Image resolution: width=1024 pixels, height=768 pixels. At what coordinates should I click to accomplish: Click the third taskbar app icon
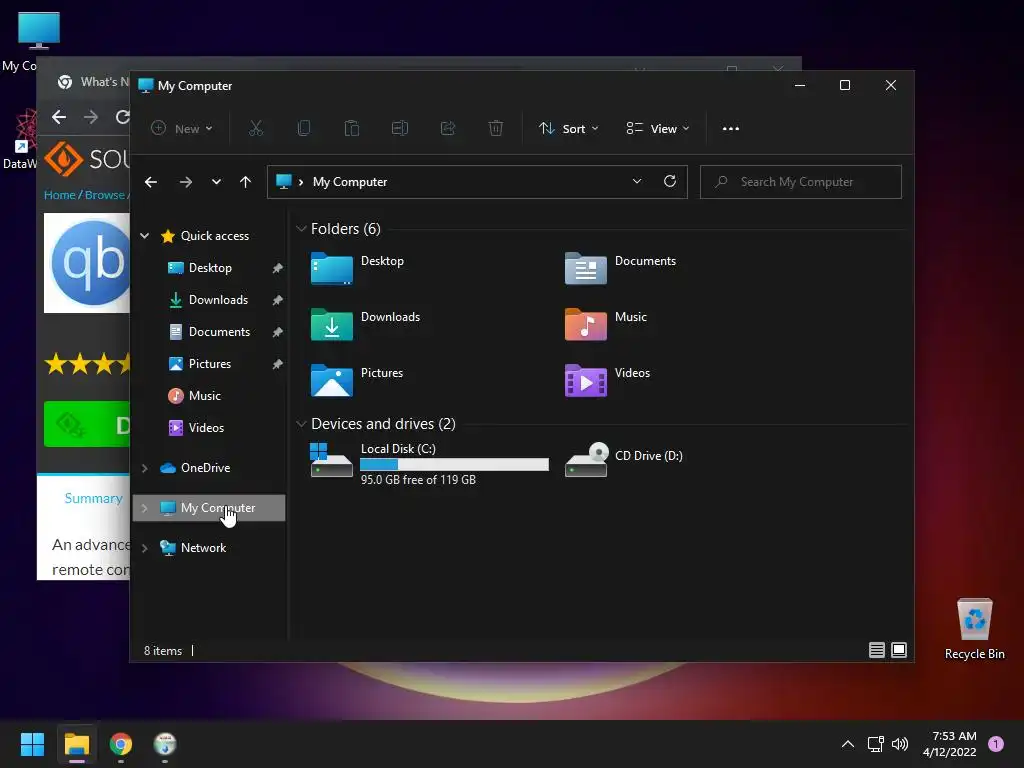point(165,744)
